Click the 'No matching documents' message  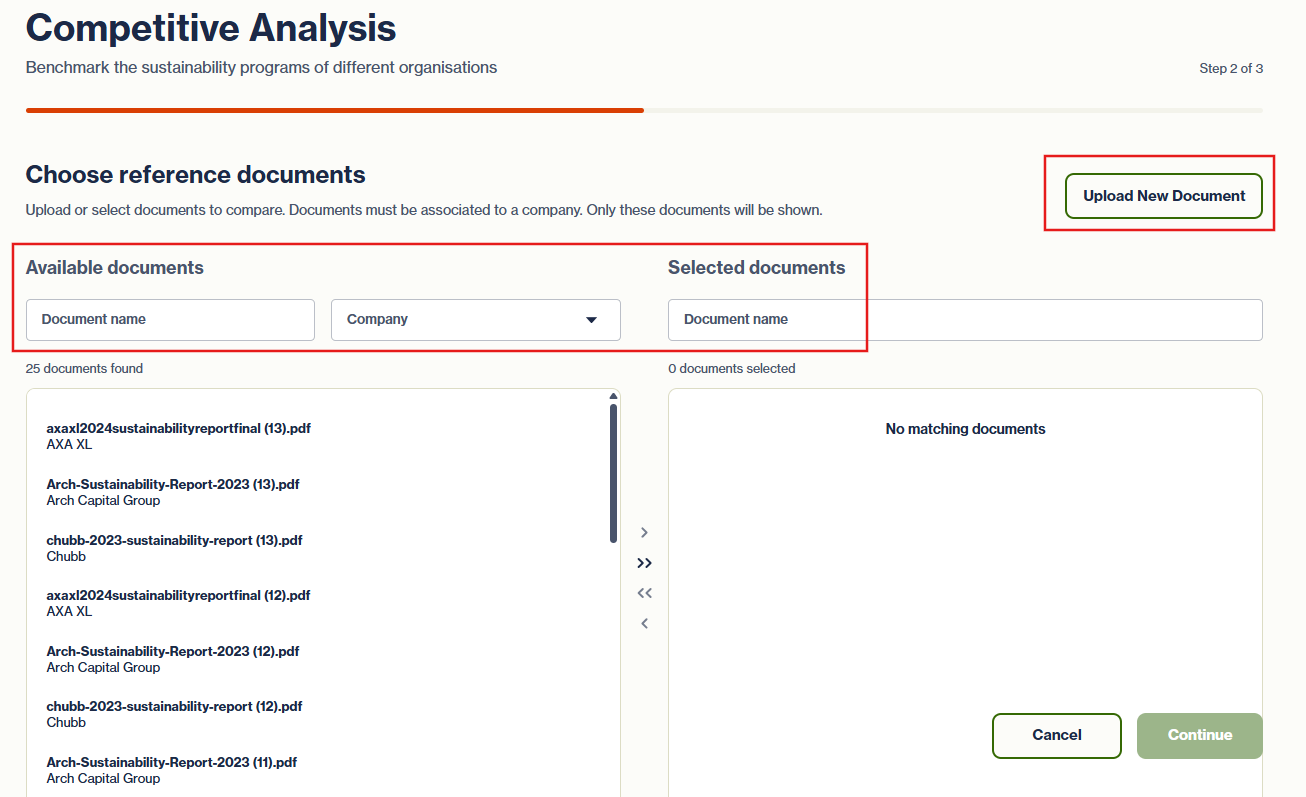tap(965, 429)
